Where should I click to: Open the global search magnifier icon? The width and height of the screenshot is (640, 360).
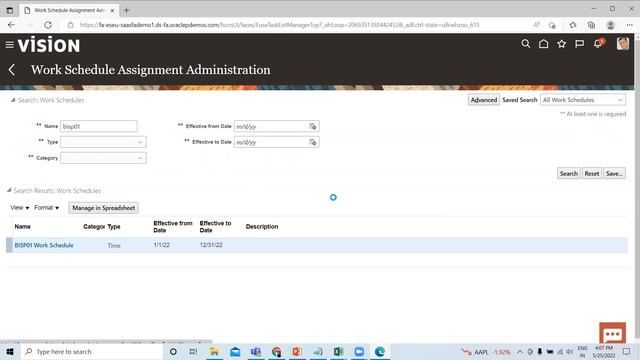[x=526, y=44]
